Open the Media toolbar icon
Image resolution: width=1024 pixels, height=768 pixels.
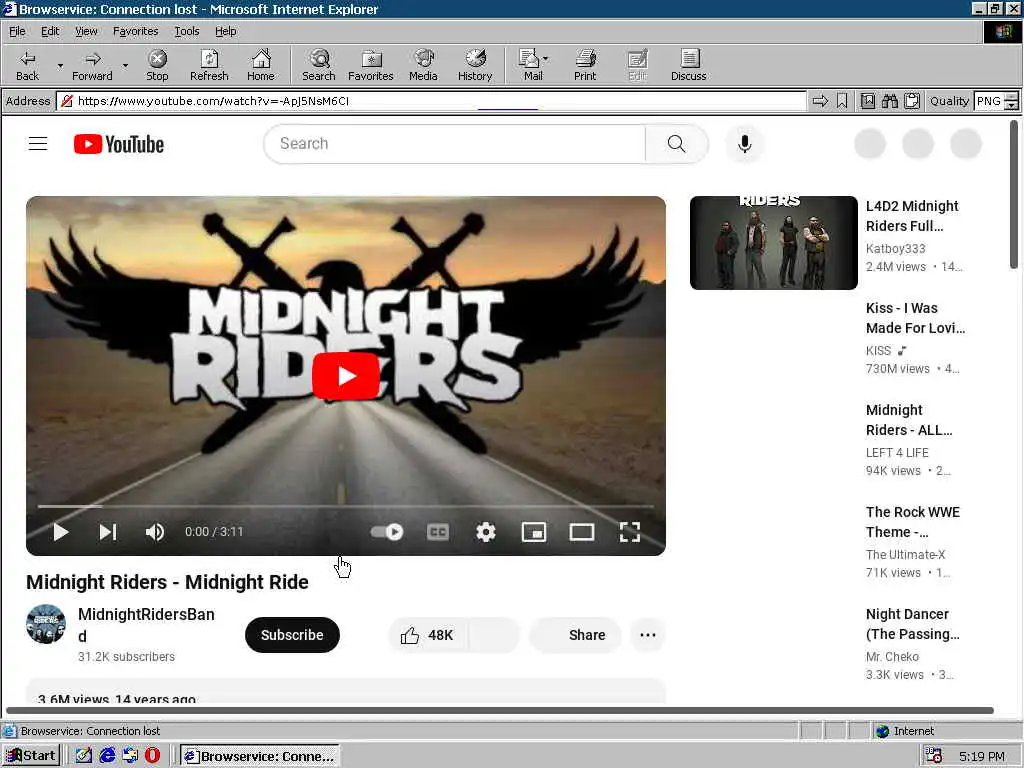[x=423, y=65]
